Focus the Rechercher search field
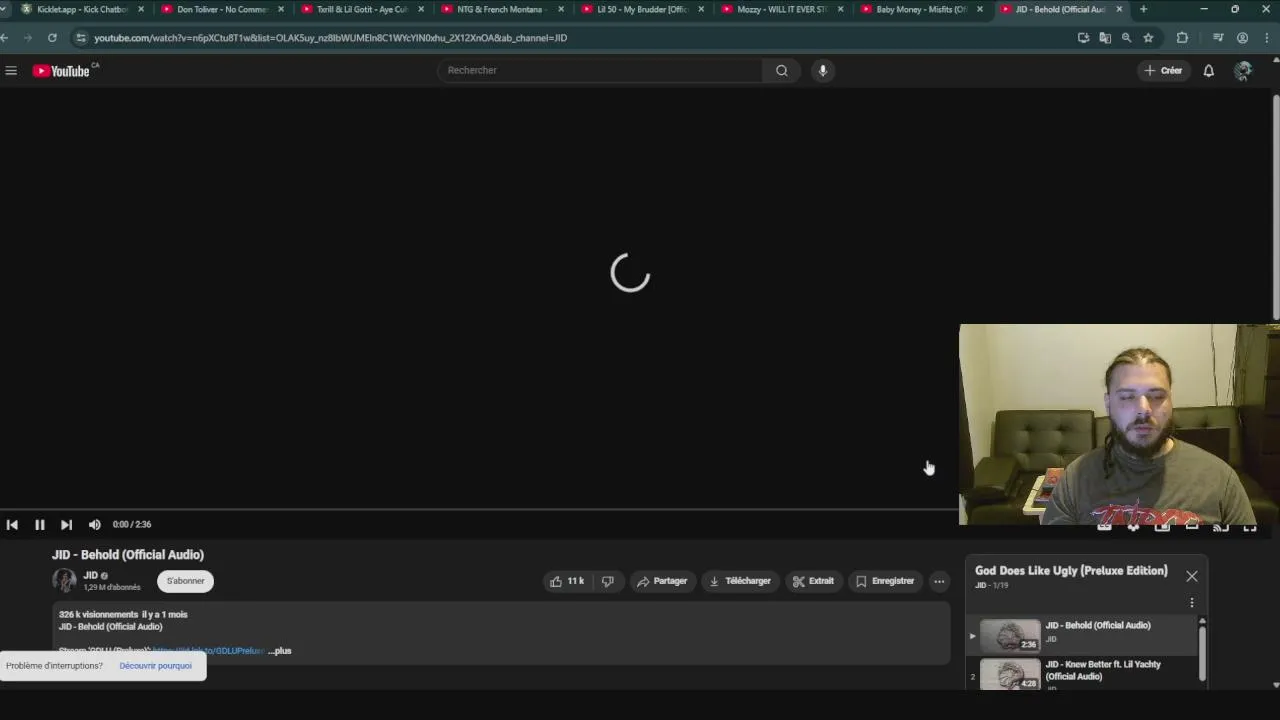This screenshot has height=720, width=1280. point(600,70)
